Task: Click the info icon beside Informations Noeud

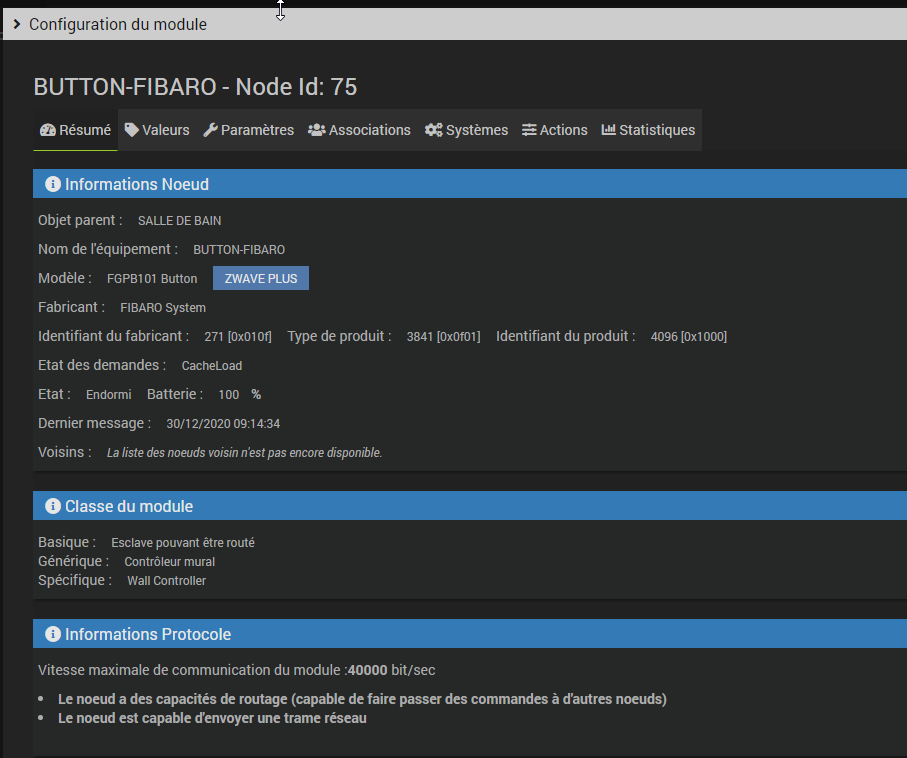Action: coord(53,184)
